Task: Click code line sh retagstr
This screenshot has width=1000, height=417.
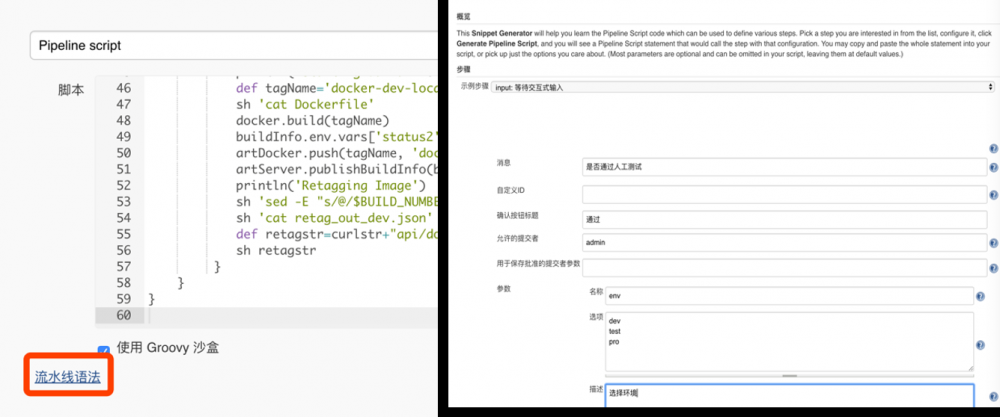Action: point(275,251)
